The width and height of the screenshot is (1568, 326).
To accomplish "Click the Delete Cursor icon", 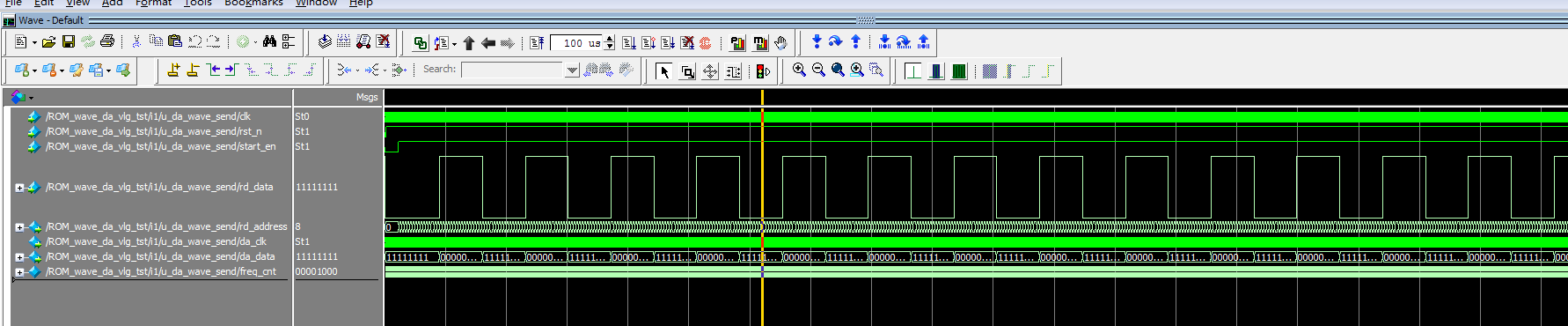I will (193, 70).
